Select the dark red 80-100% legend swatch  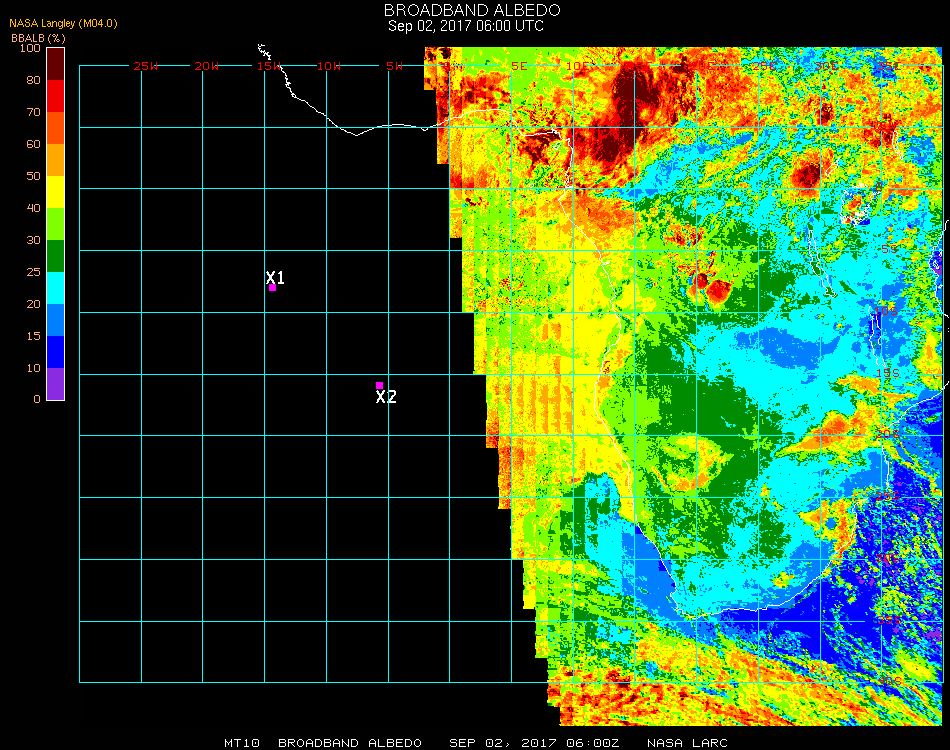(x=56, y=63)
